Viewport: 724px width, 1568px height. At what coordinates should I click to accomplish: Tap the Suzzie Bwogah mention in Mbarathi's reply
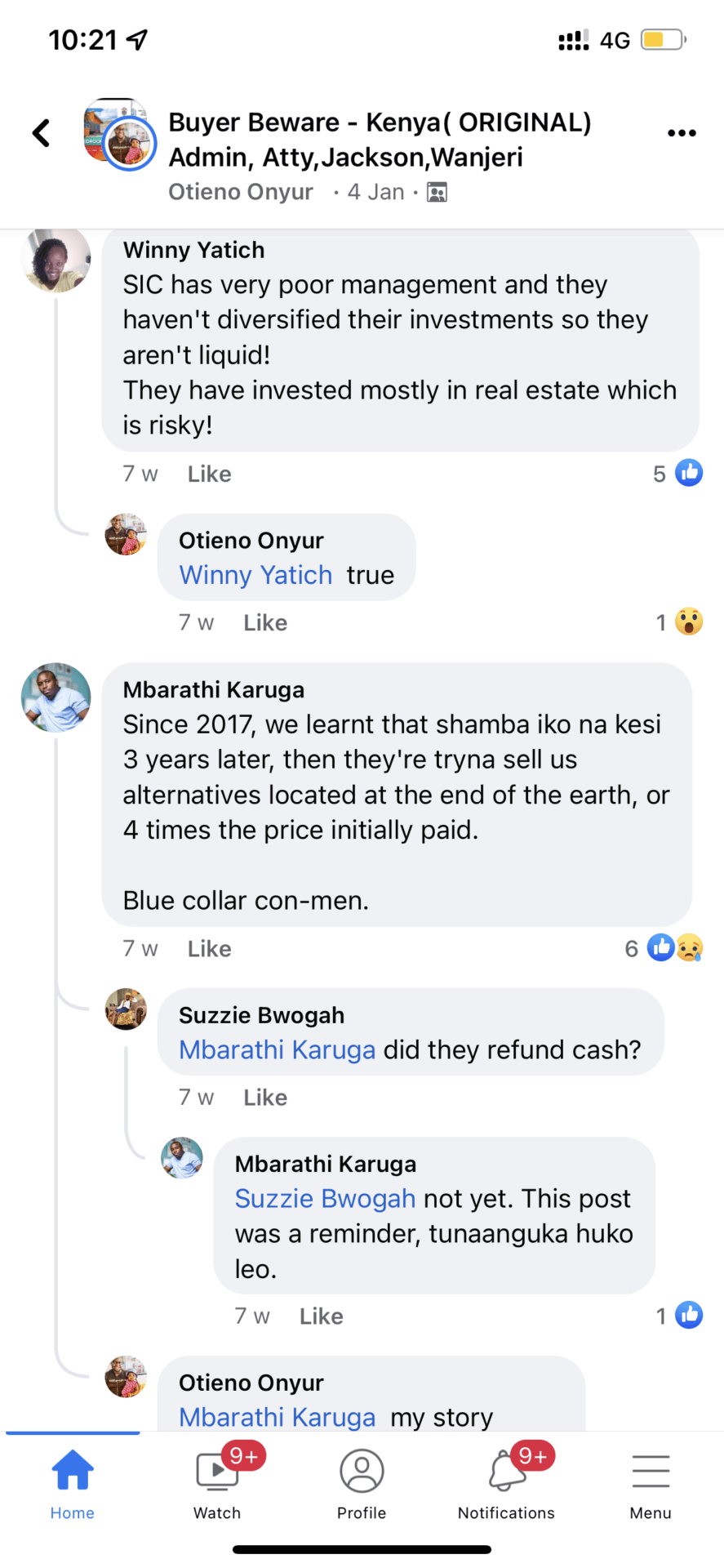pyautogui.click(x=325, y=1199)
